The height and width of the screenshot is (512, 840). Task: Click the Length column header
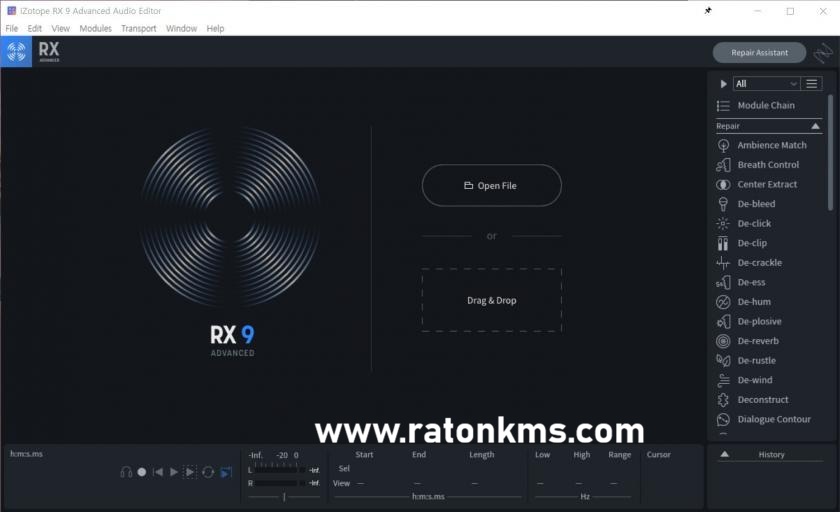482,454
